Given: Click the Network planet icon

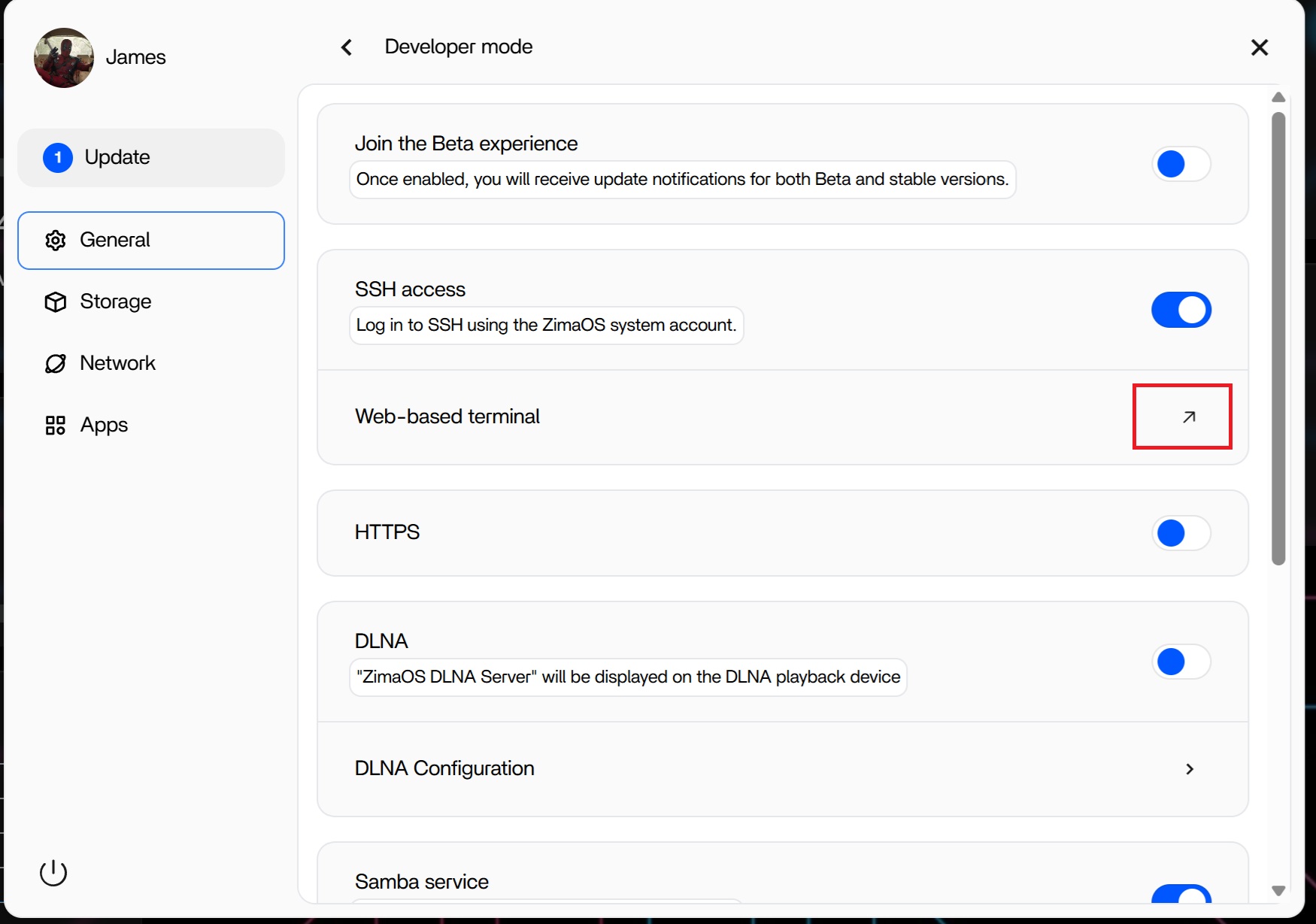Looking at the screenshot, I should [56, 364].
